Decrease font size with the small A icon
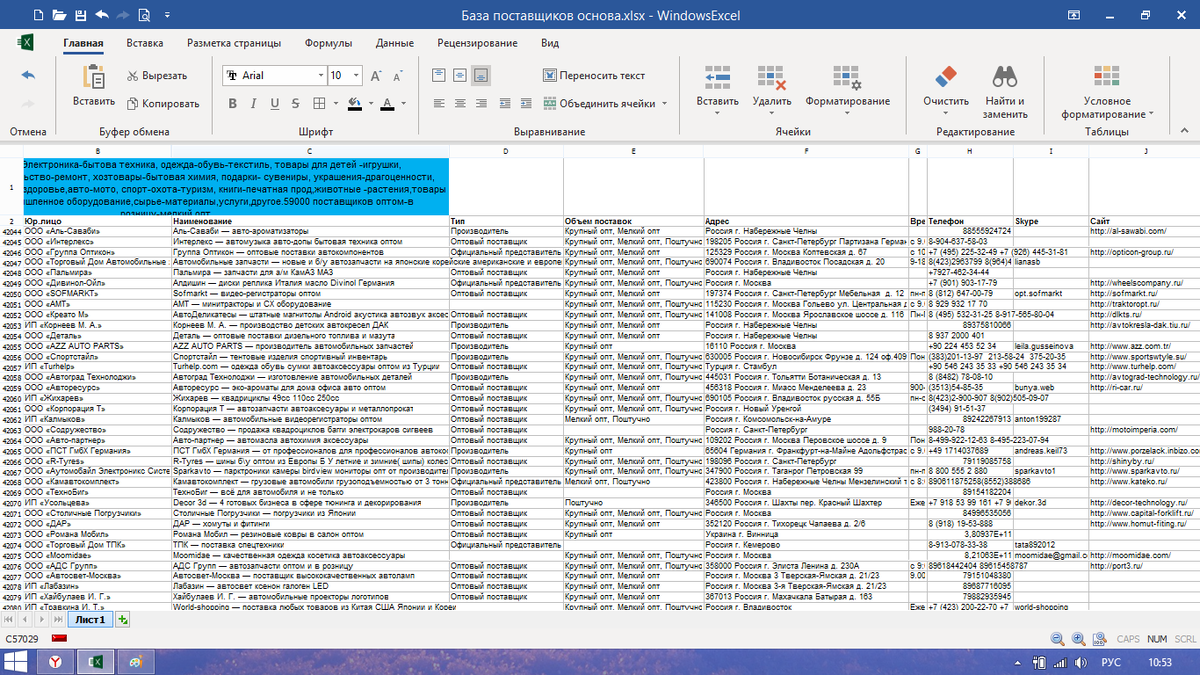This screenshot has width=1200, height=675. [400, 76]
